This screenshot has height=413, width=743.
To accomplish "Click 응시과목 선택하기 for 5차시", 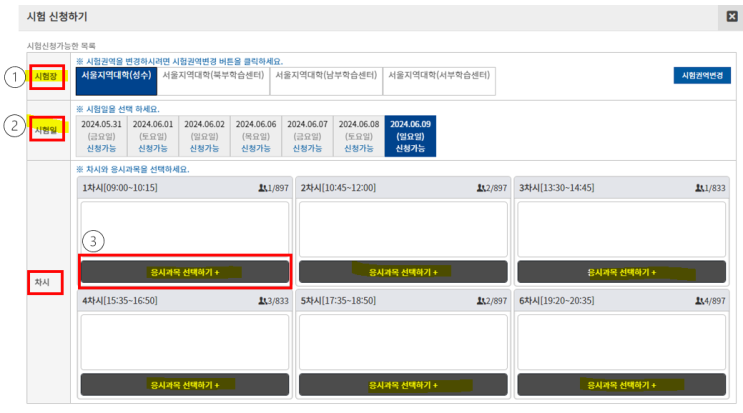I will coord(403,385).
